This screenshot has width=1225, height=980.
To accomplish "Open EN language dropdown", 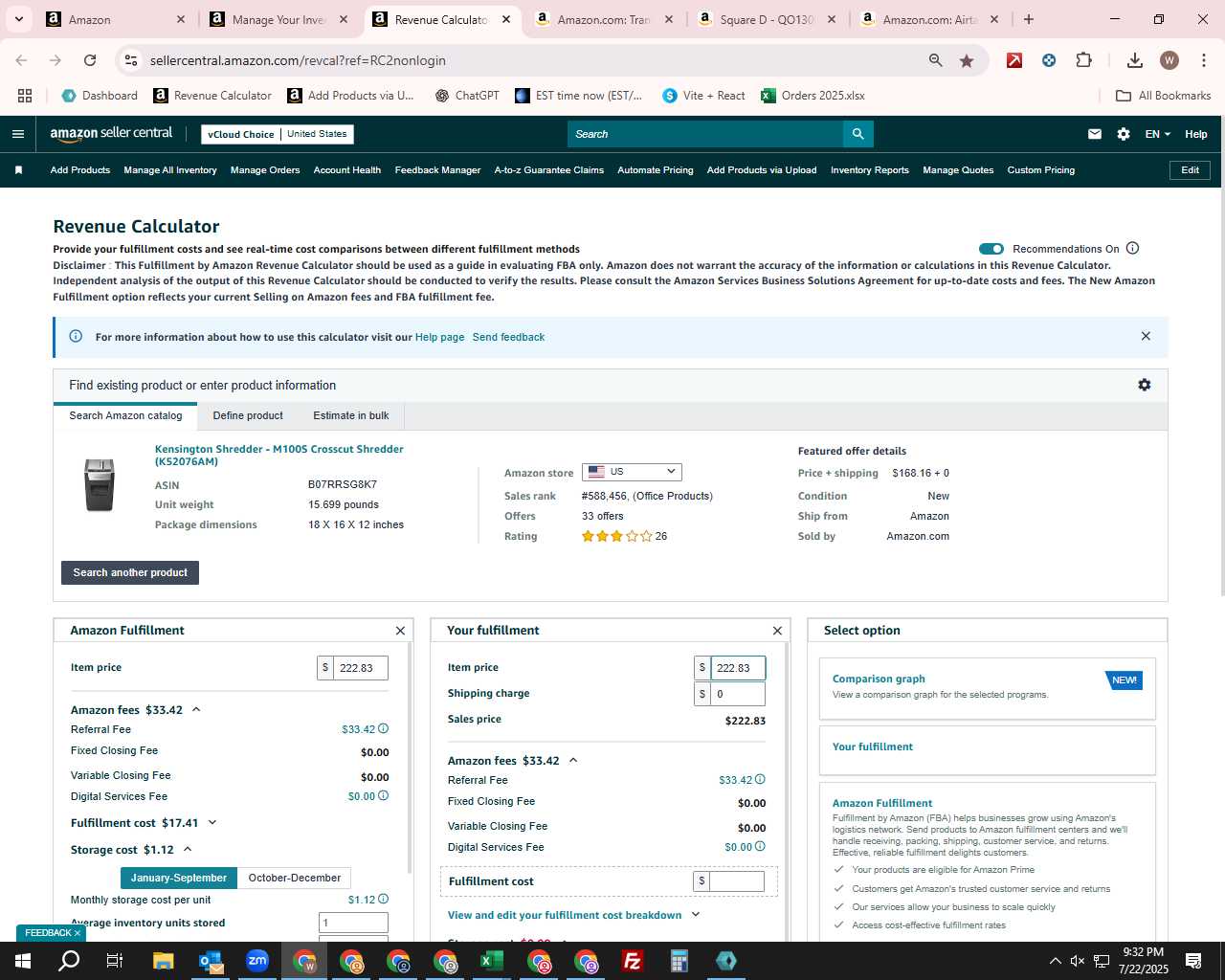I will [x=1158, y=134].
